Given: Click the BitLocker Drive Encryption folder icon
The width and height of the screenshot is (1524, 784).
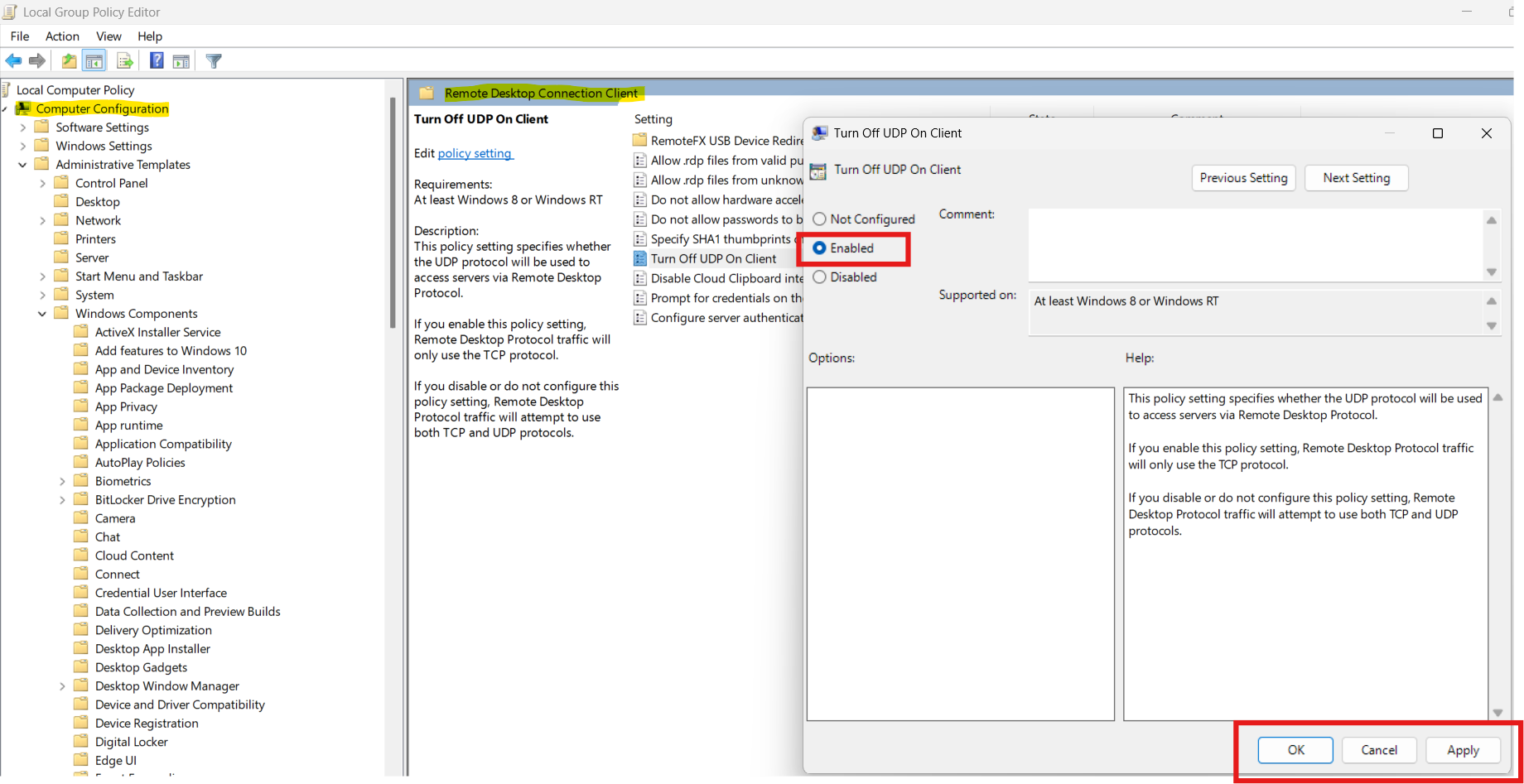Looking at the screenshot, I should pos(81,499).
